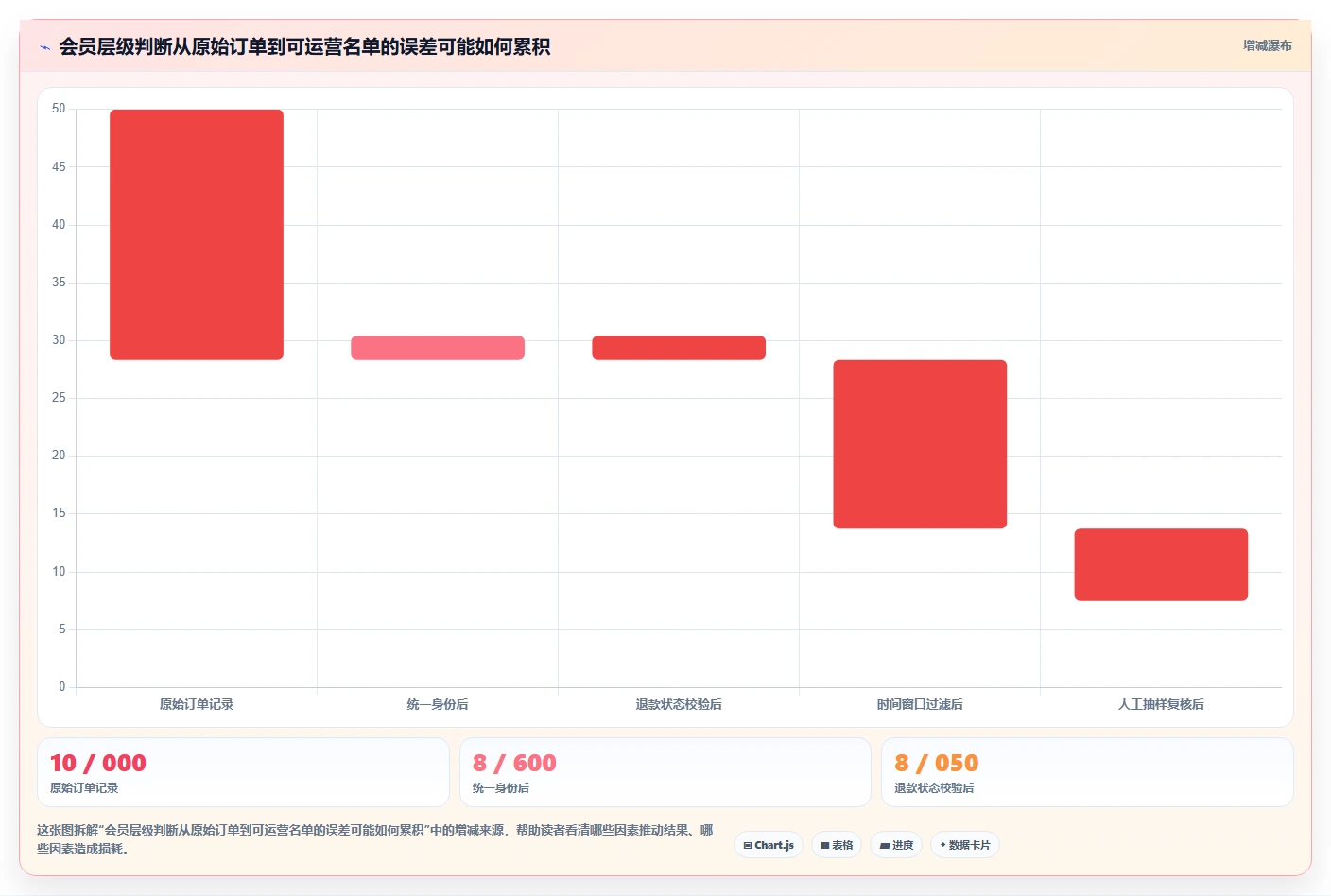1331x896 pixels.
Task: Click the description paragraph starting 这张图拆解
Action: pos(375,839)
